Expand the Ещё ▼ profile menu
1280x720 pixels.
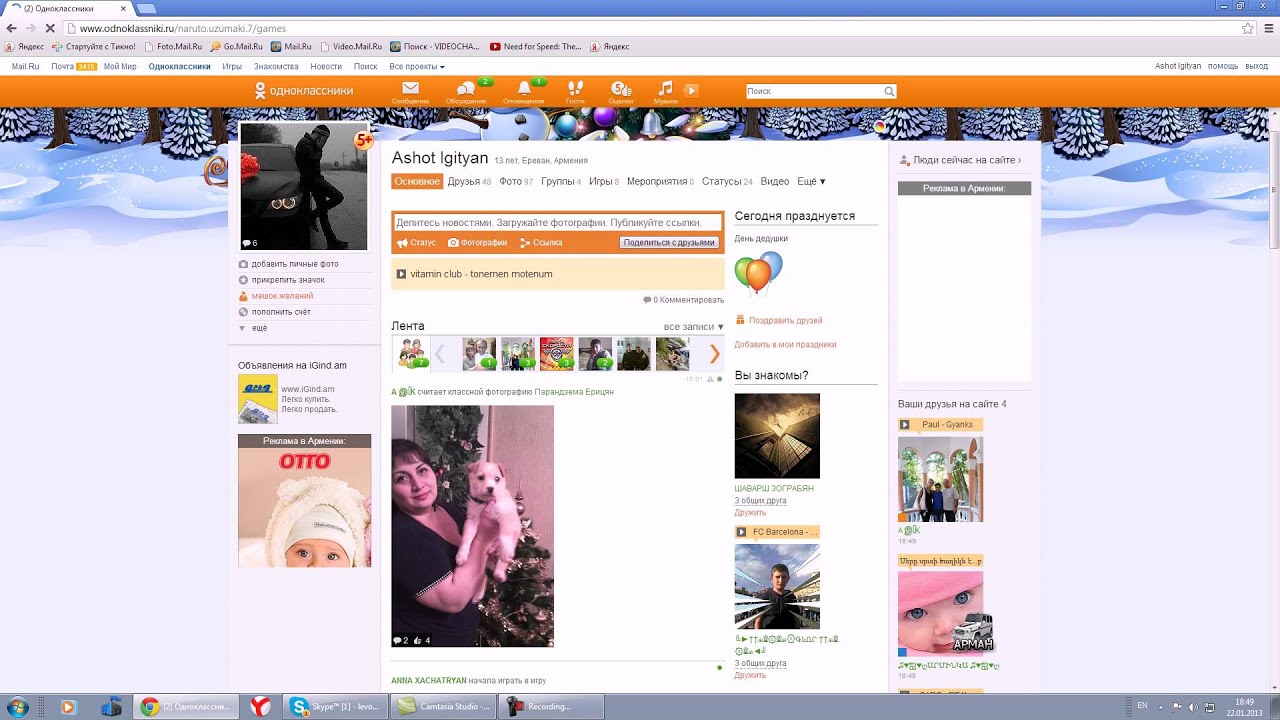811,181
